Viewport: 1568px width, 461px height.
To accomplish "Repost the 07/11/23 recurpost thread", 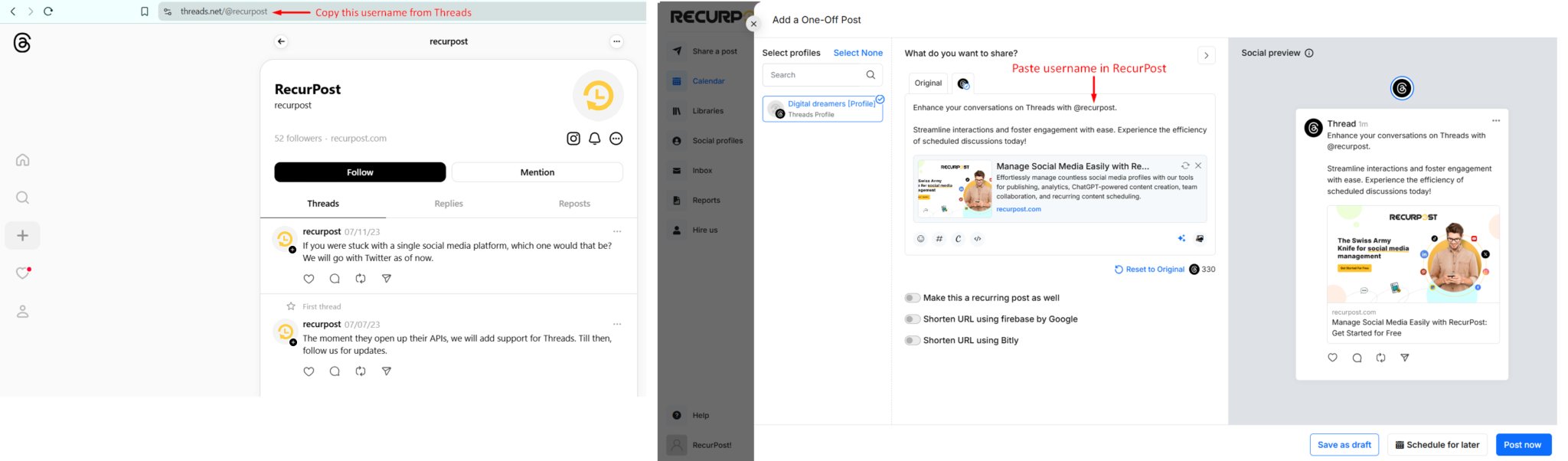I will point(361,279).
